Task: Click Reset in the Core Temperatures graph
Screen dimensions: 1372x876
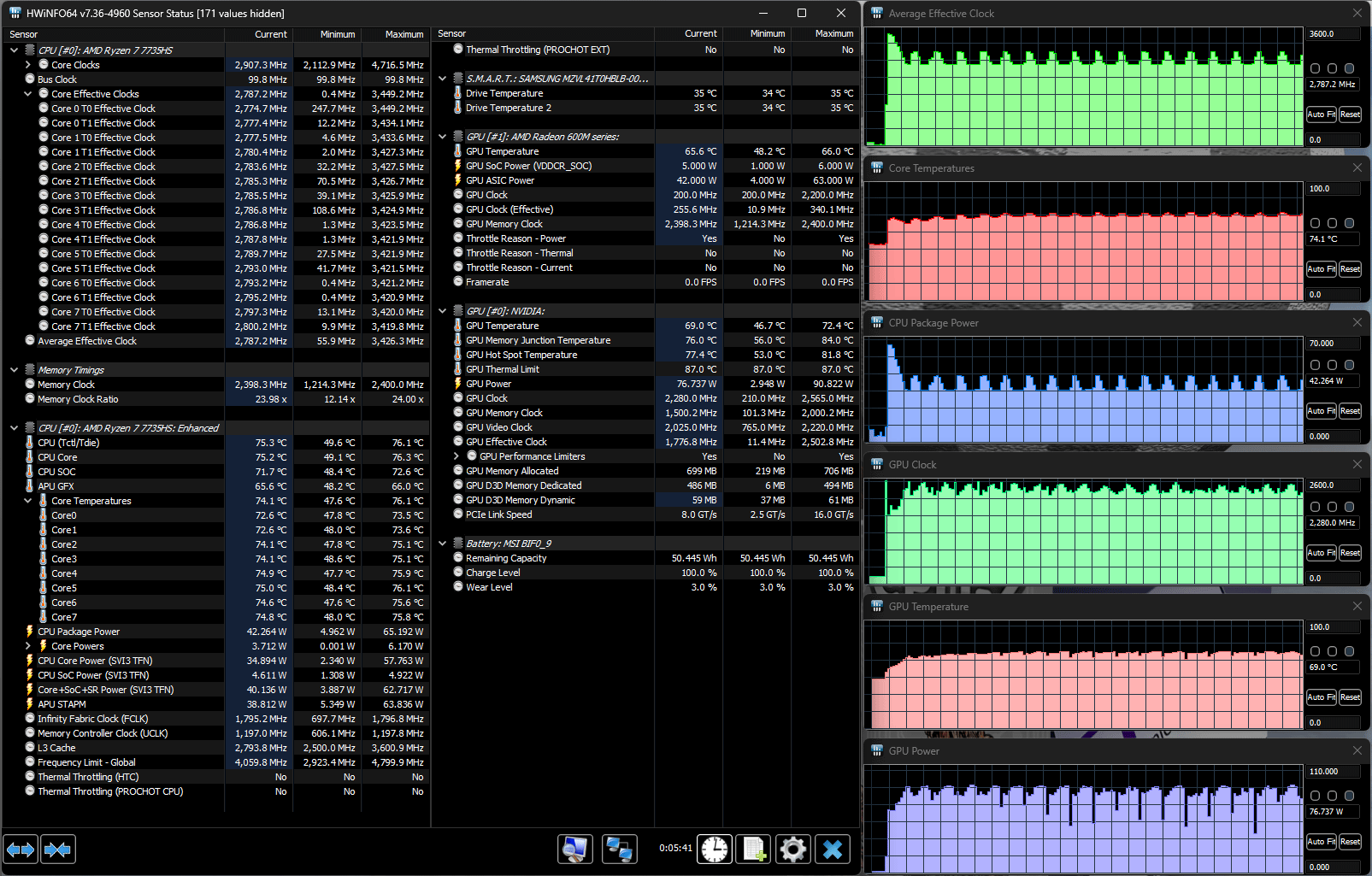Action: (1351, 269)
